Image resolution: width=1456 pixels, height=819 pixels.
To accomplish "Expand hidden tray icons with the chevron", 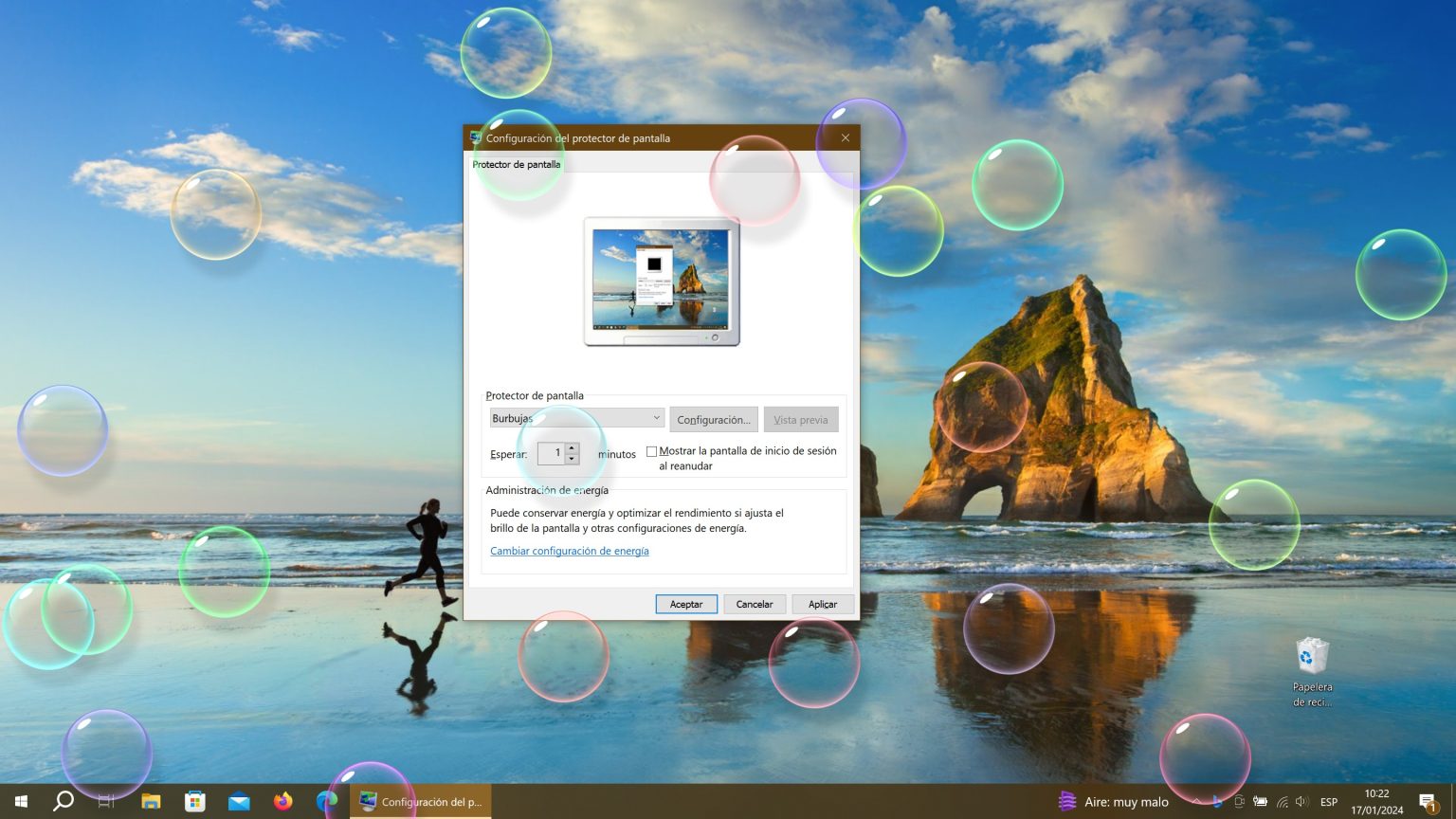I will [1196, 802].
